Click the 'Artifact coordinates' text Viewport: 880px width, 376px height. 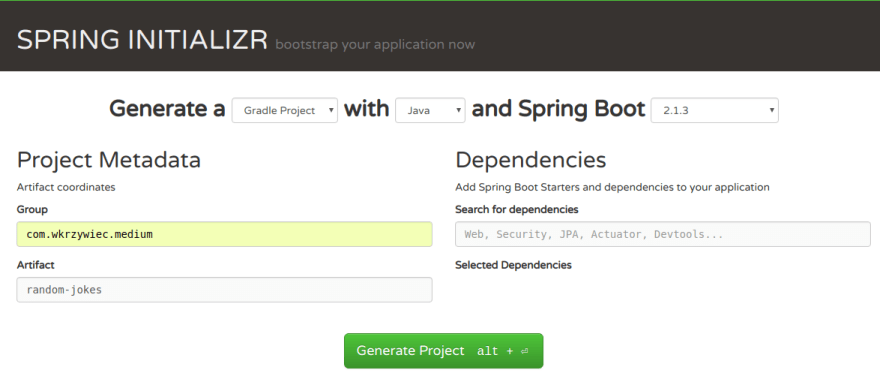(x=66, y=187)
